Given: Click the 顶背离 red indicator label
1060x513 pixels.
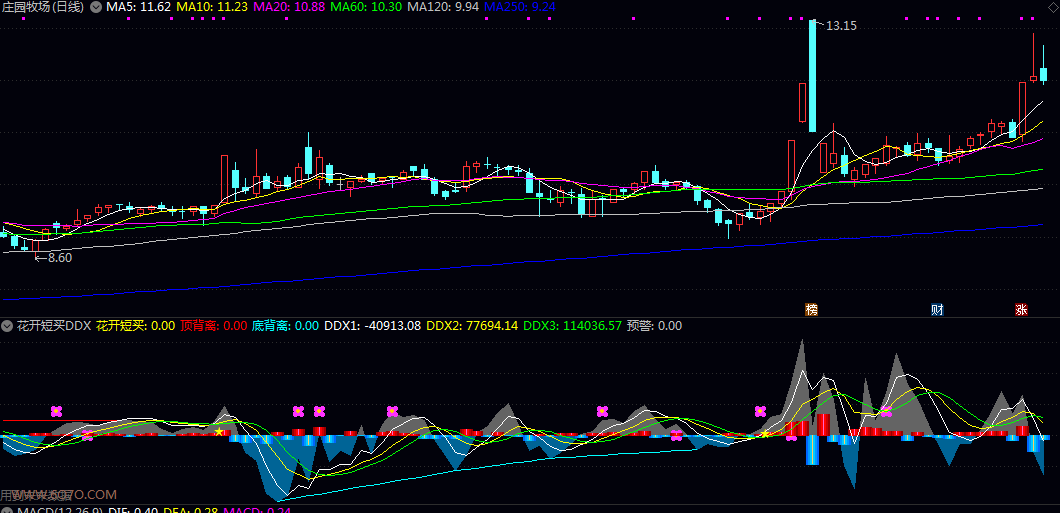Looking at the screenshot, I should tap(213, 326).
